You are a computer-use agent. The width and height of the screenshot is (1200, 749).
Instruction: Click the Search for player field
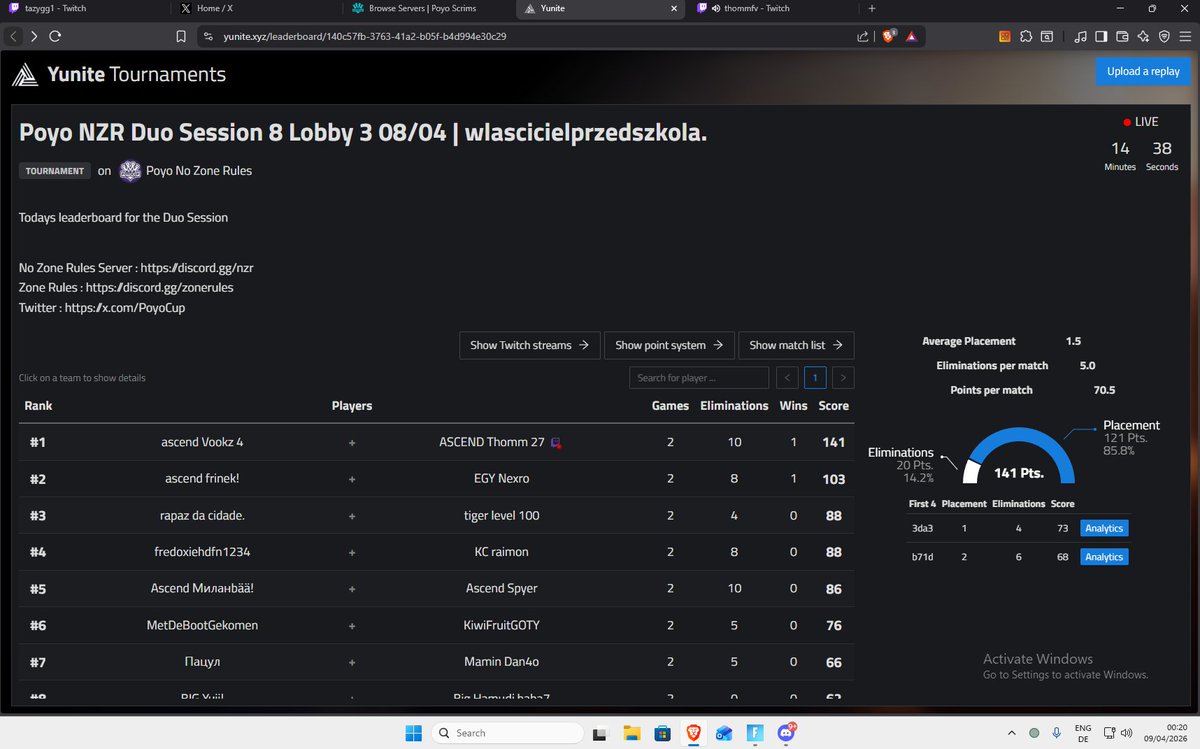(699, 377)
